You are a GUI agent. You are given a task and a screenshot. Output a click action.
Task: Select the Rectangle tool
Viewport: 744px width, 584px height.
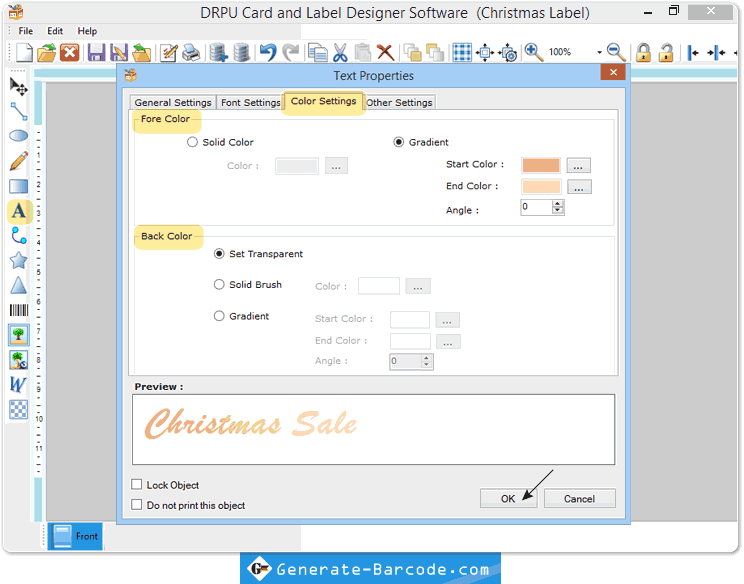[19, 186]
